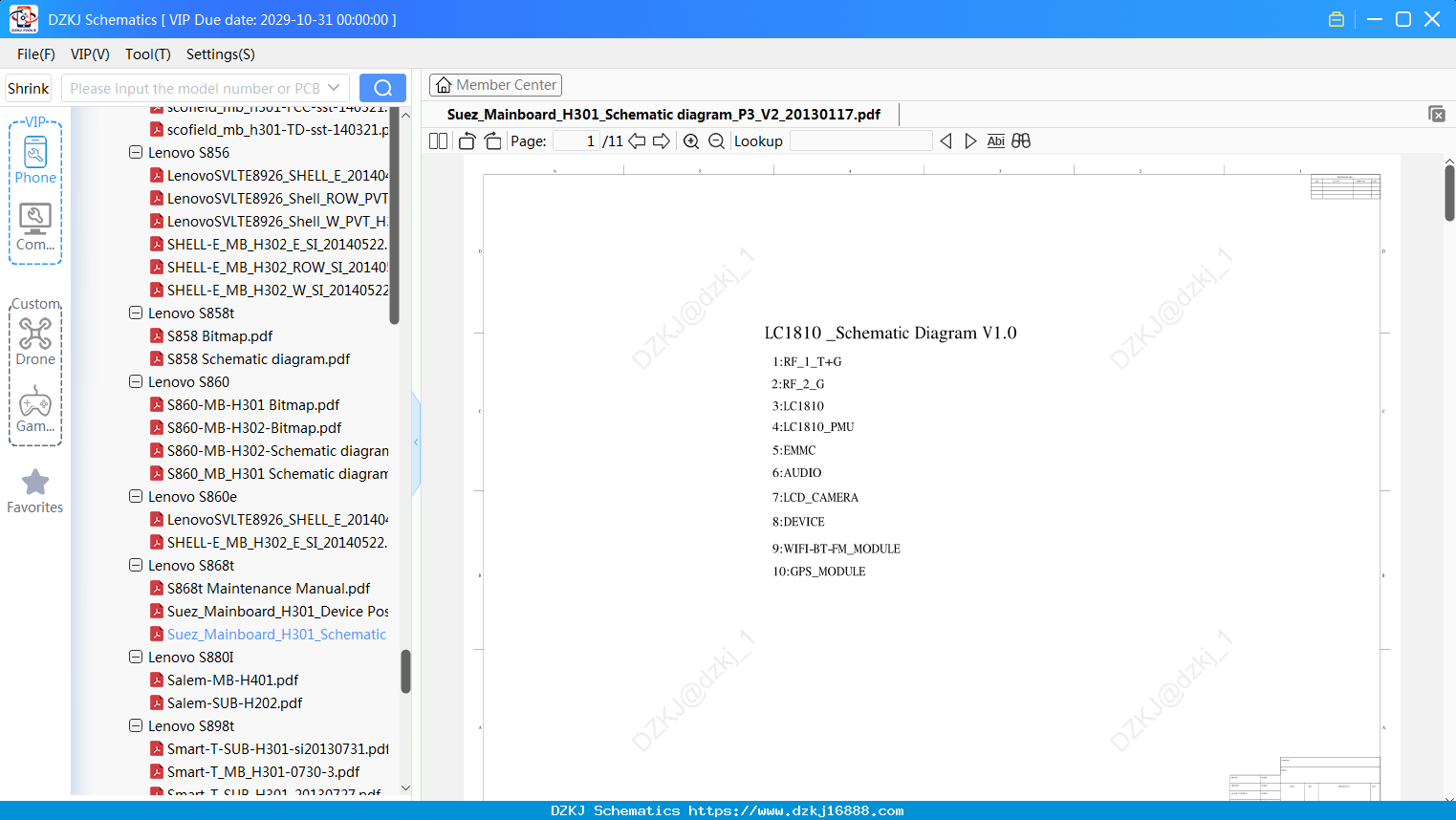The image size is (1456, 820).
Task: Click the Page number input field
Action: tap(576, 141)
